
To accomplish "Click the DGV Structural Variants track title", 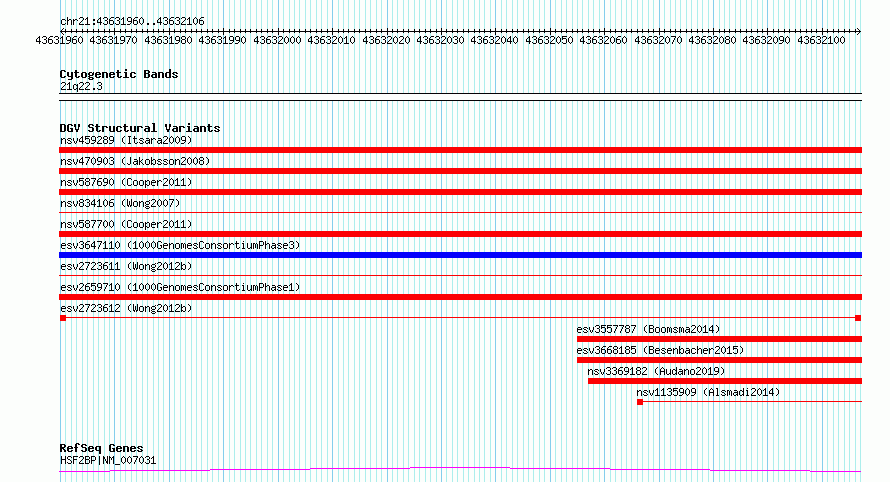I will [x=140, y=128].
